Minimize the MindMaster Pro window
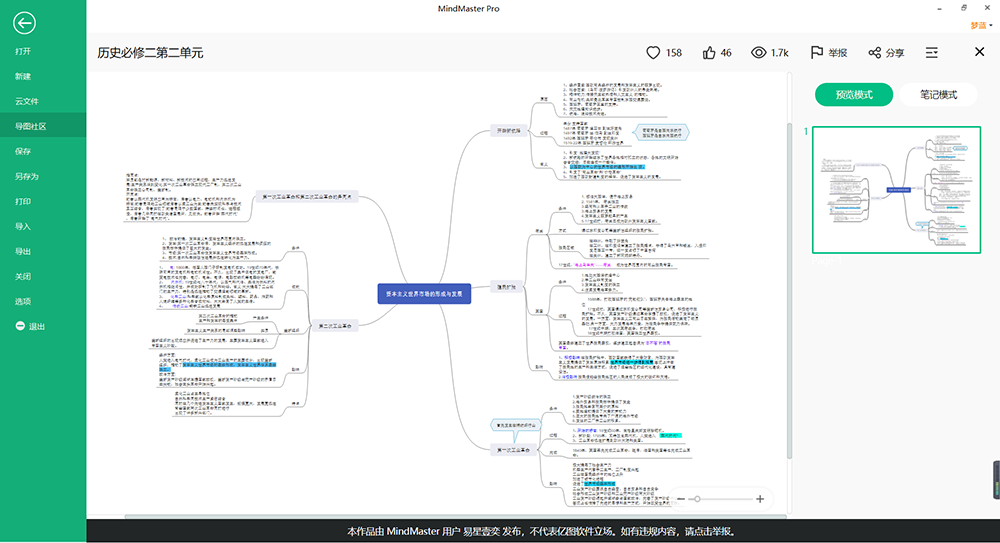Viewport: 1000px width, 543px height. coord(939,8)
